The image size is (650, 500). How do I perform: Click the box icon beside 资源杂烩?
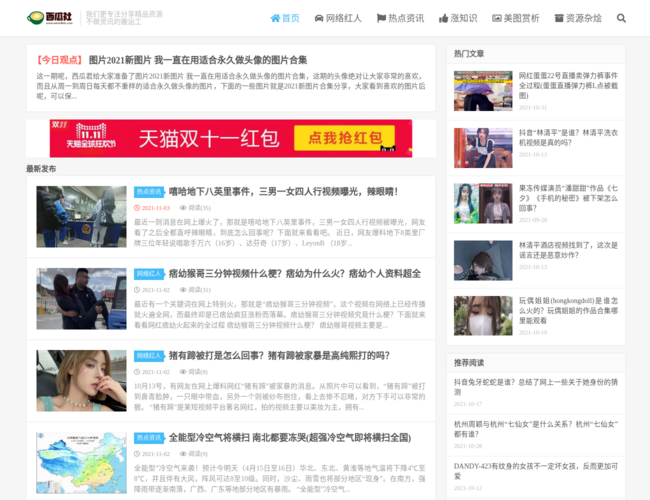(559, 18)
